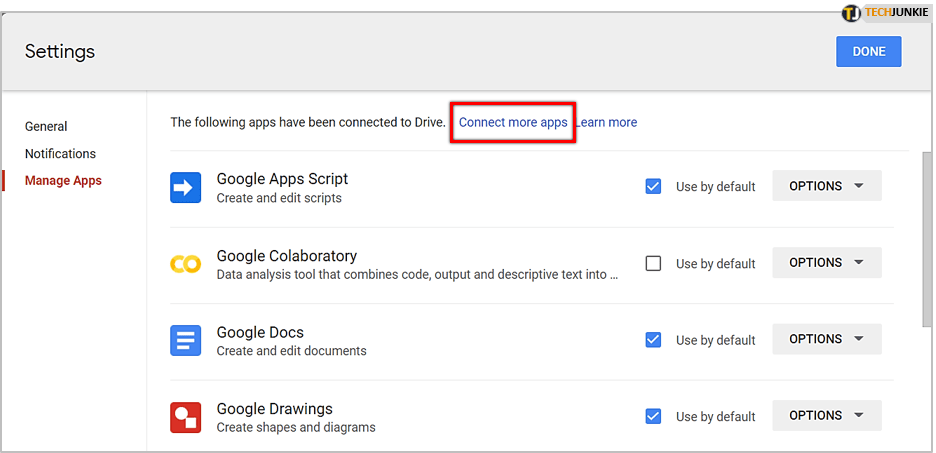
Task: Click the Google Docs icon
Action: (x=186, y=340)
